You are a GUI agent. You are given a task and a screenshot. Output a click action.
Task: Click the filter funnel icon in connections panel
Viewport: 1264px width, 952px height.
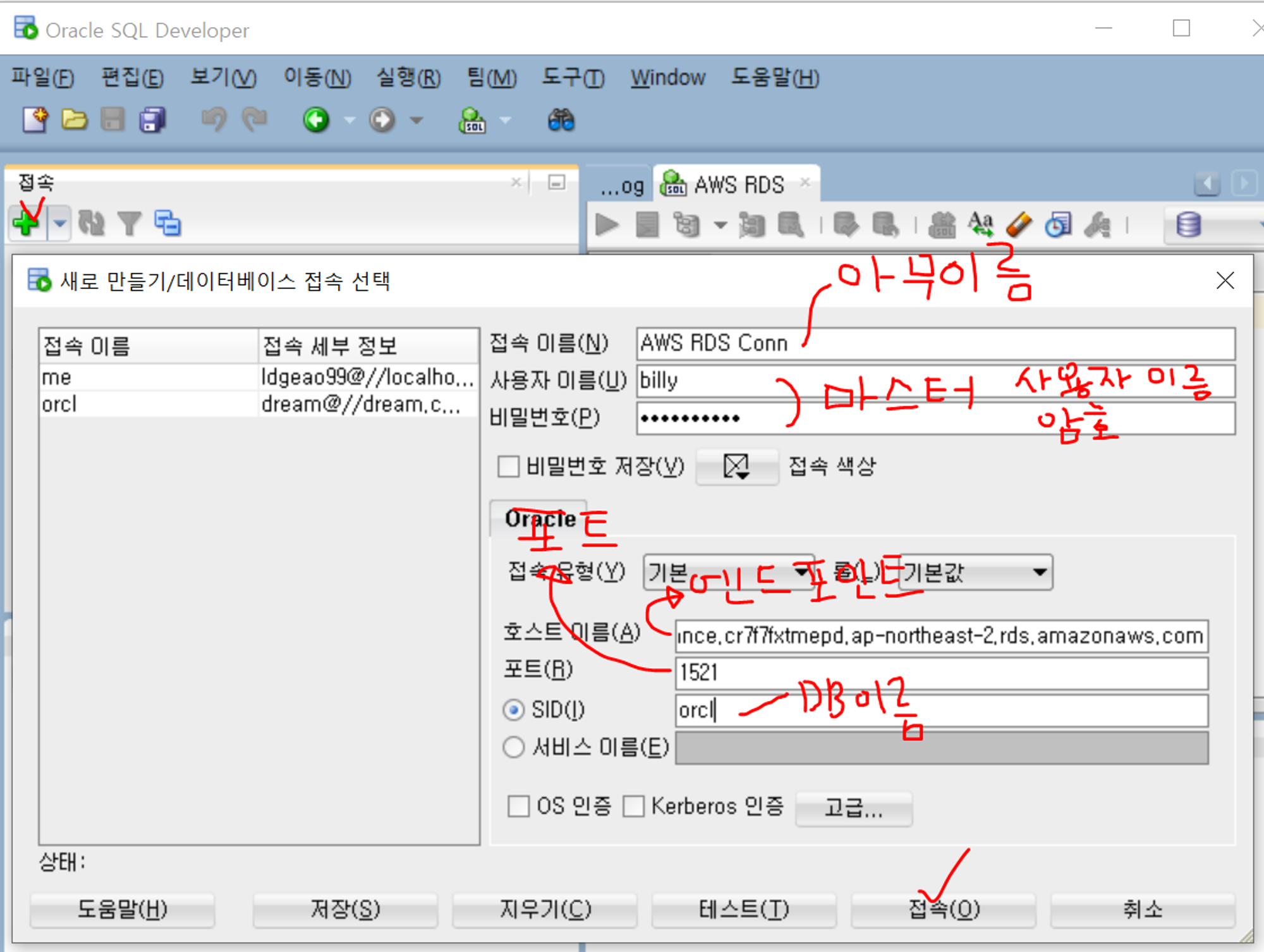[x=130, y=223]
